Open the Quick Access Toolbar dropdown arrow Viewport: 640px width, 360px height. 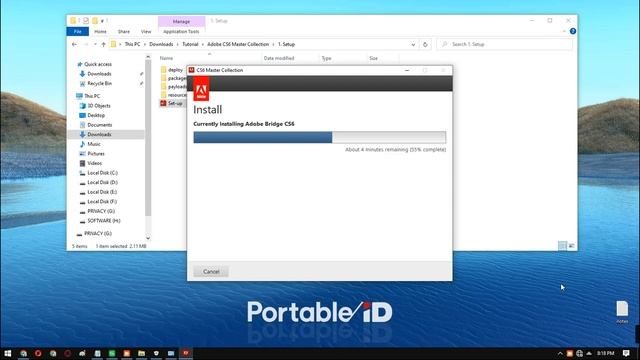click(102, 21)
